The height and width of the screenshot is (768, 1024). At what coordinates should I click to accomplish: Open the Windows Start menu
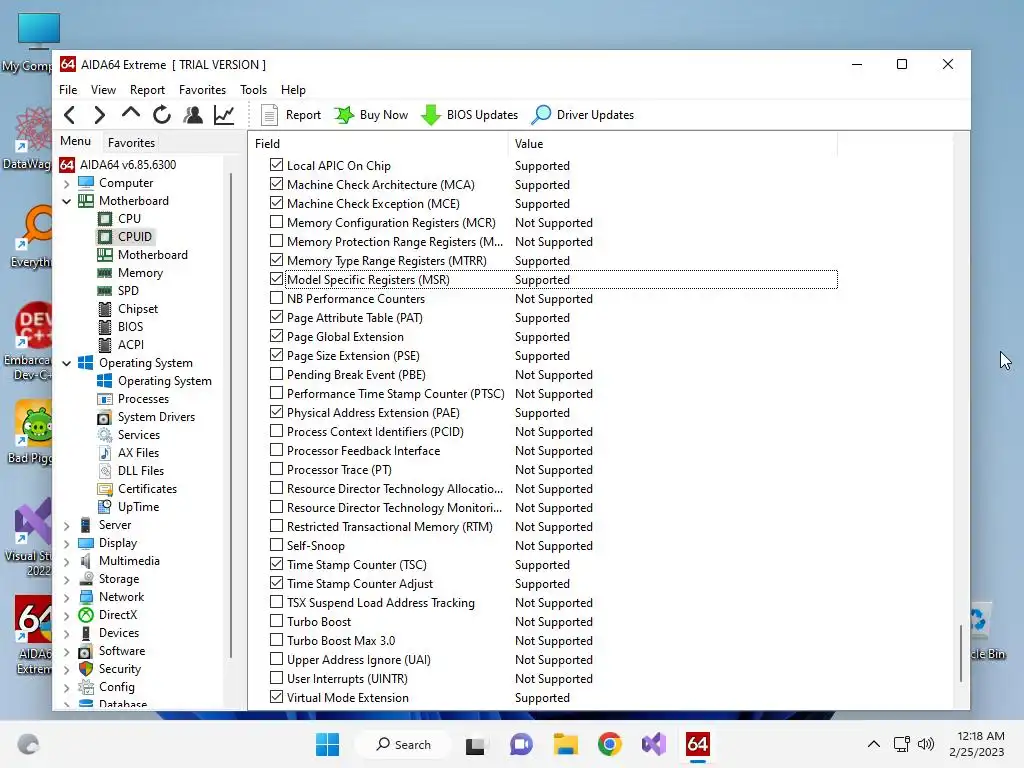coord(327,744)
